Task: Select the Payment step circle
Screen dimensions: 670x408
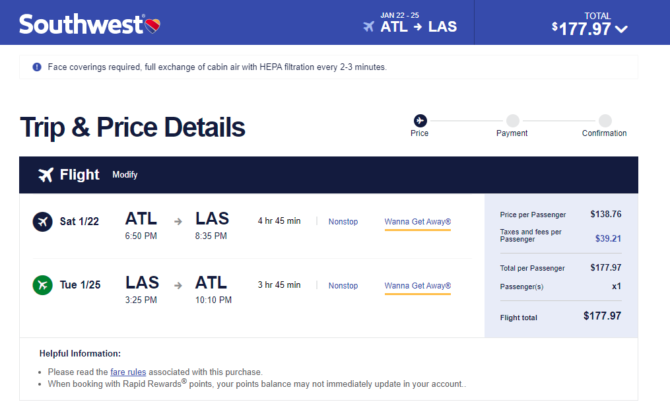Action: [512, 120]
